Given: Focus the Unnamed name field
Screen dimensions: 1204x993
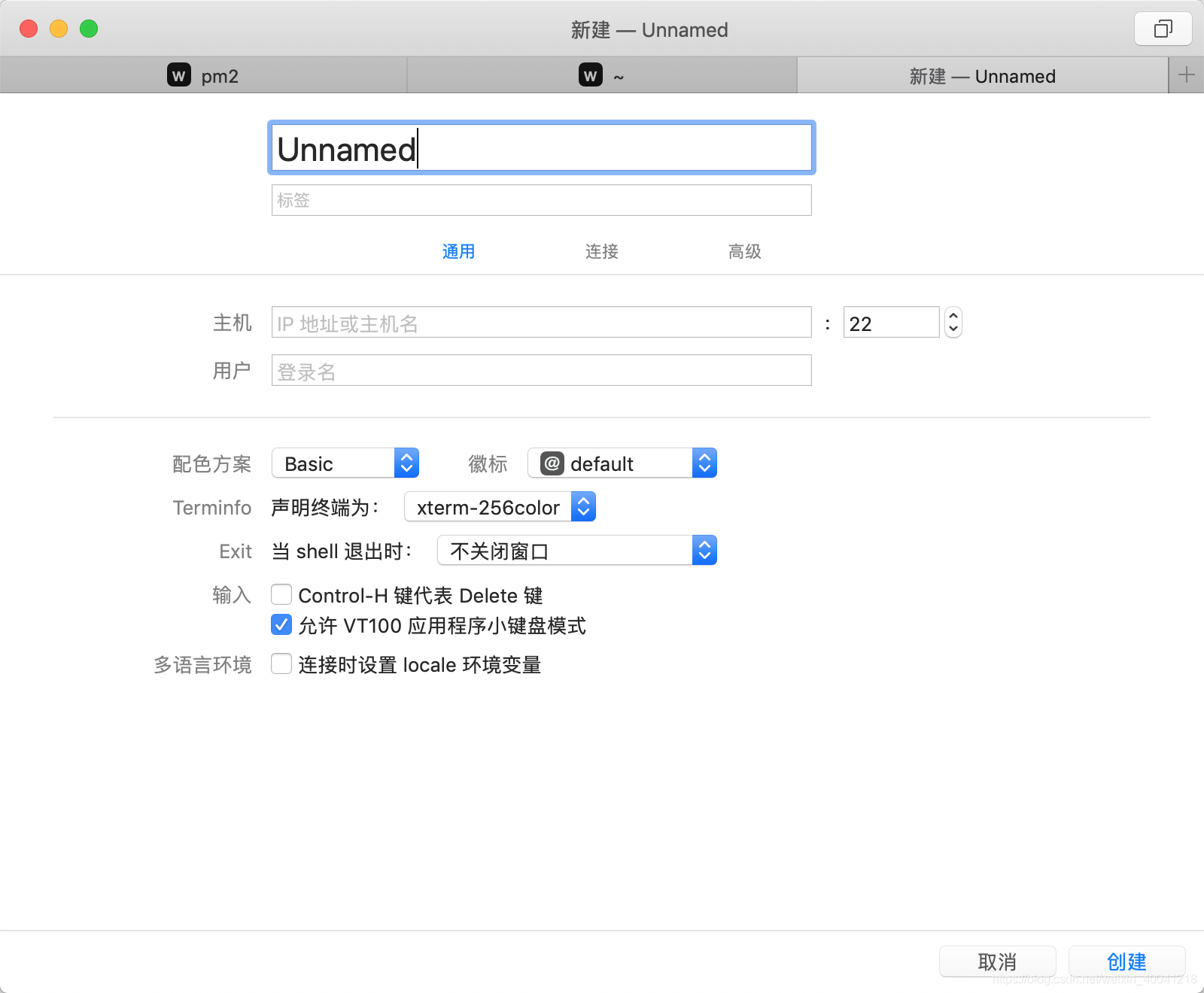Looking at the screenshot, I should point(542,148).
